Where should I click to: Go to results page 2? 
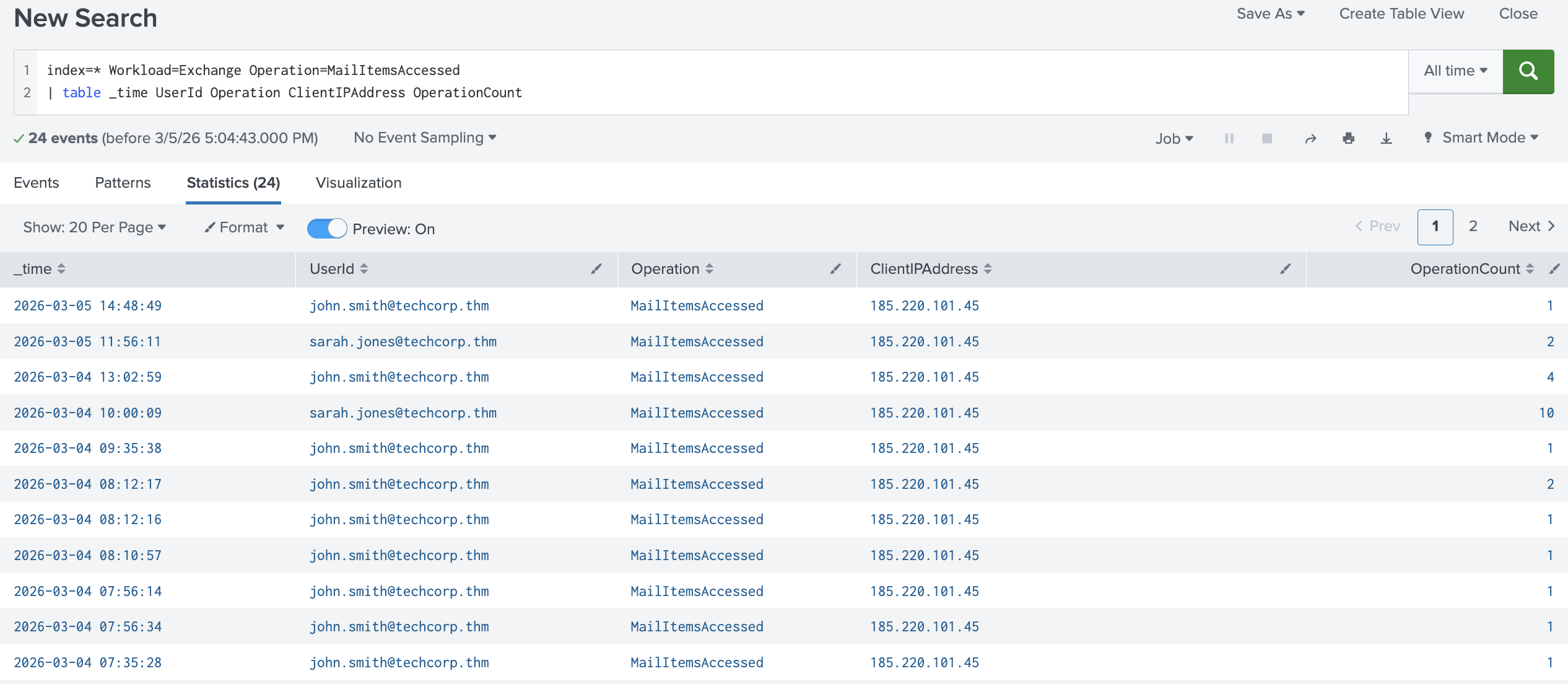[1473, 226]
